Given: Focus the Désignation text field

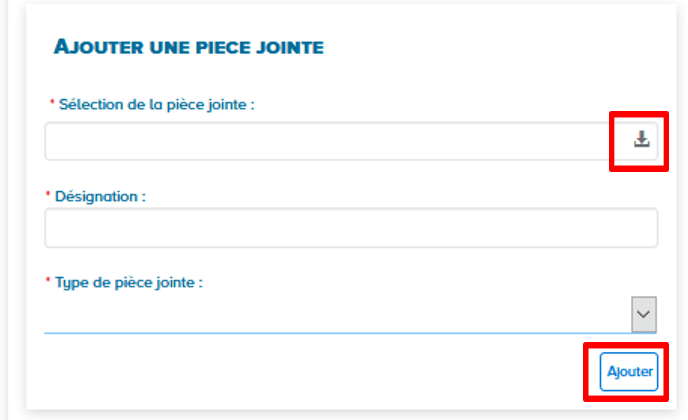Looking at the screenshot, I should (x=350, y=228).
